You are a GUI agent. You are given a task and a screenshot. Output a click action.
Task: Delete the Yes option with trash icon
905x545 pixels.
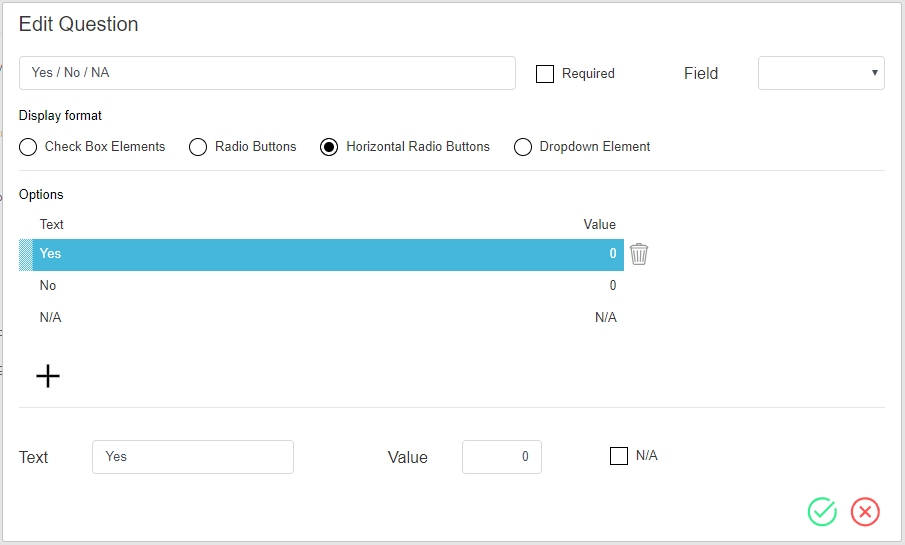pos(638,254)
